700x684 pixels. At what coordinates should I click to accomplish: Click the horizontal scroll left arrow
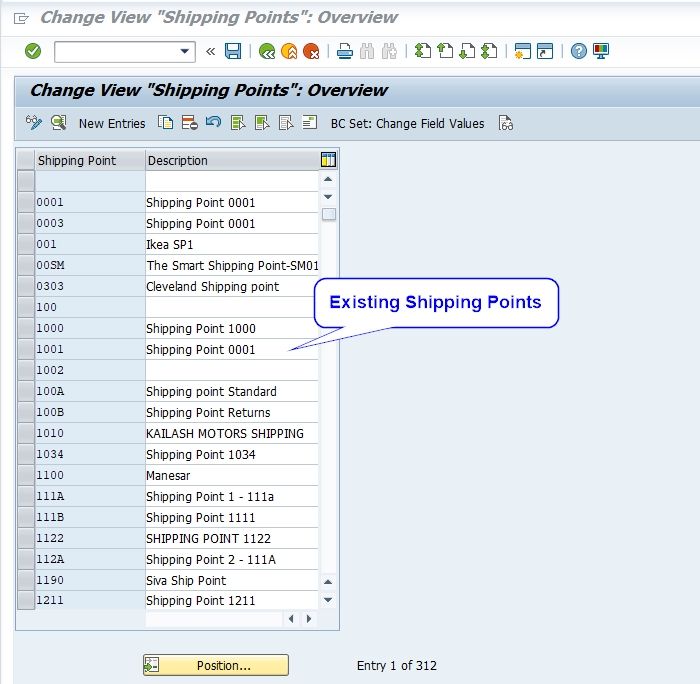[x=291, y=619]
